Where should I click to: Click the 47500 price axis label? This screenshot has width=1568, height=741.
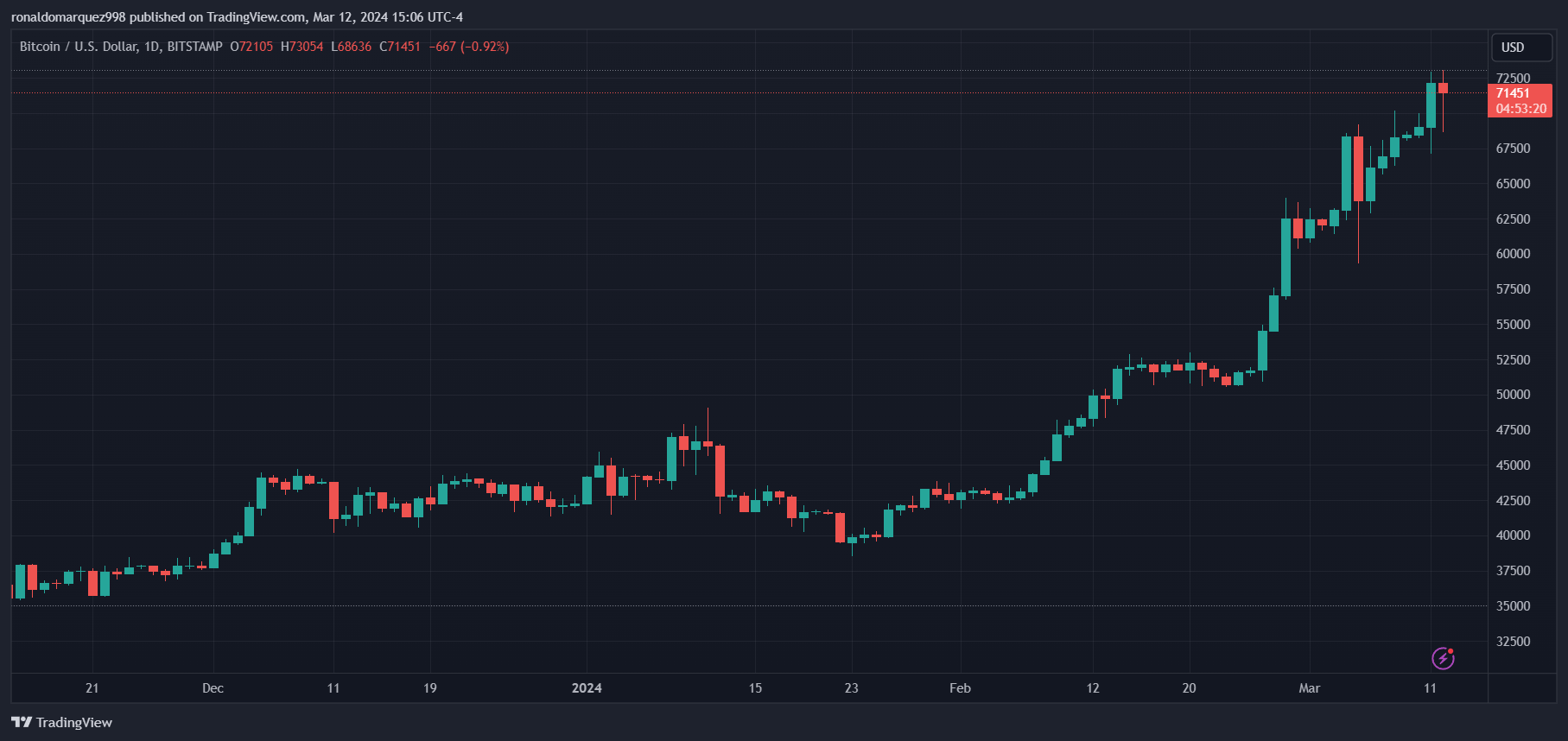(1513, 430)
